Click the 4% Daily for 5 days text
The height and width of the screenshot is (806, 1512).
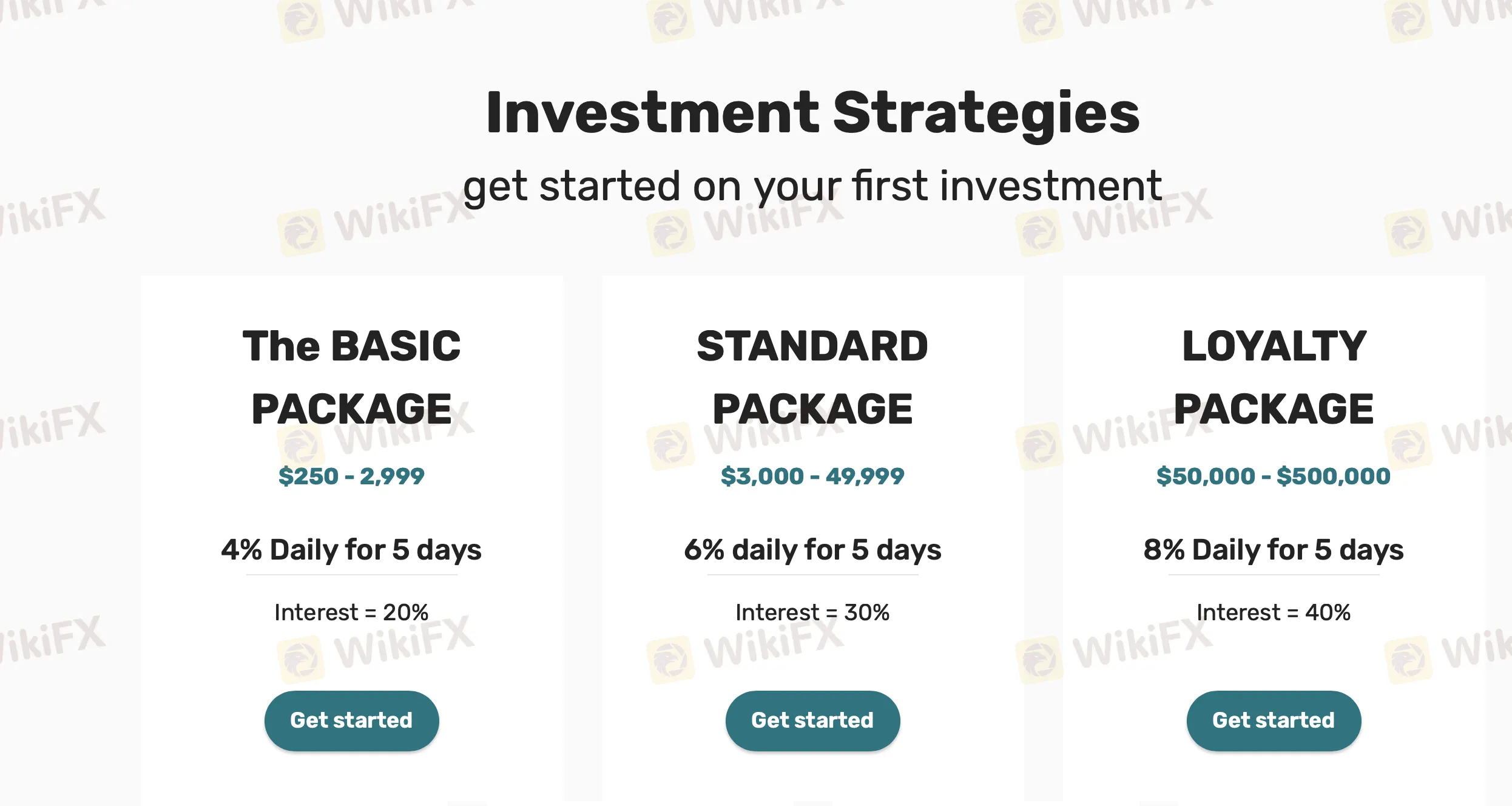pos(351,550)
